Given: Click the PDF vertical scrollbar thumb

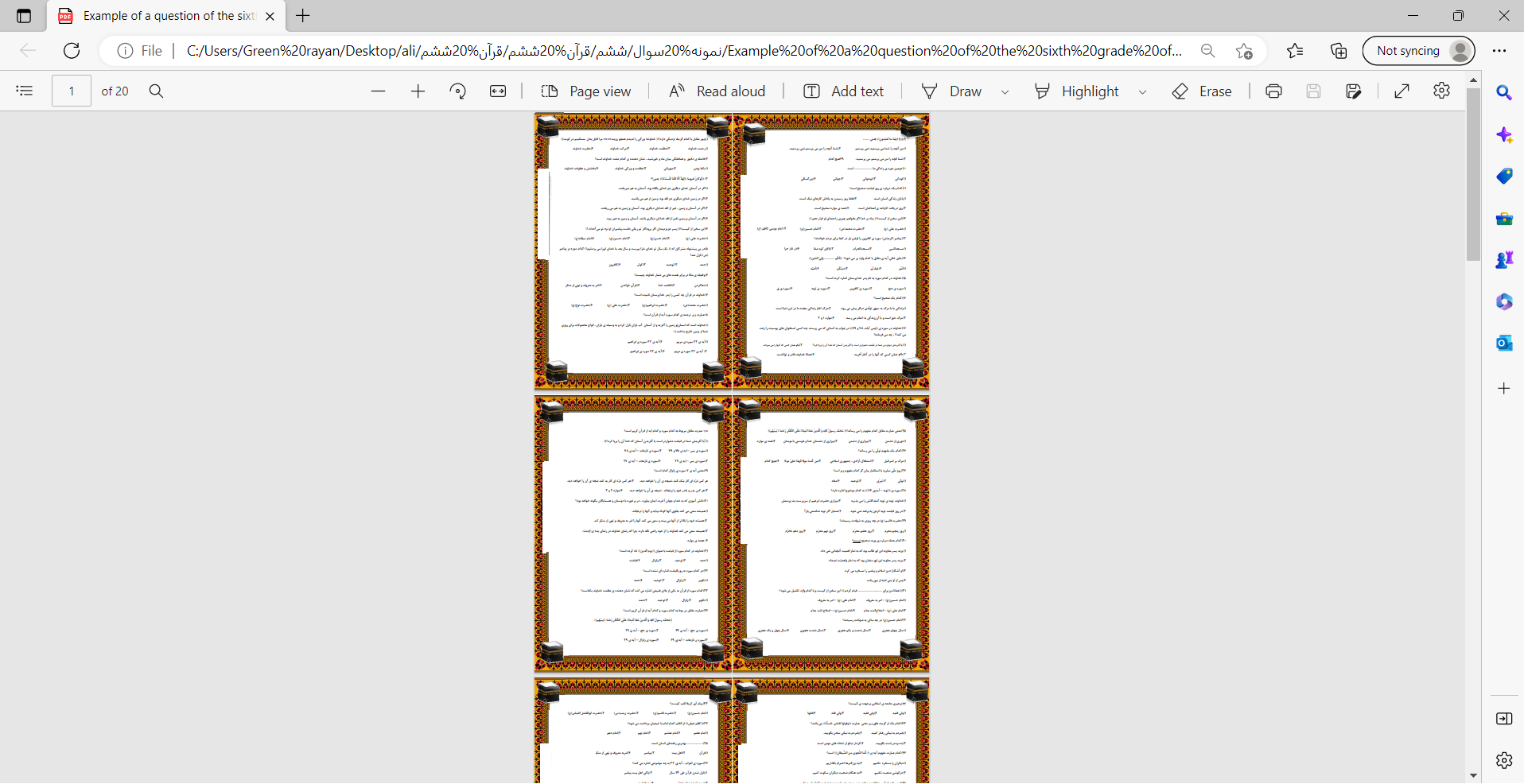Looking at the screenshot, I should [x=1473, y=174].
